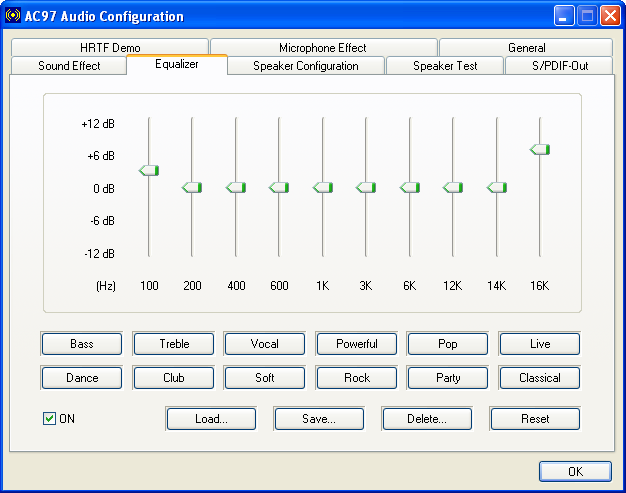Click the -6 dB scale label
The height and width of the screenshot is (493, 626).
point(103,221)
